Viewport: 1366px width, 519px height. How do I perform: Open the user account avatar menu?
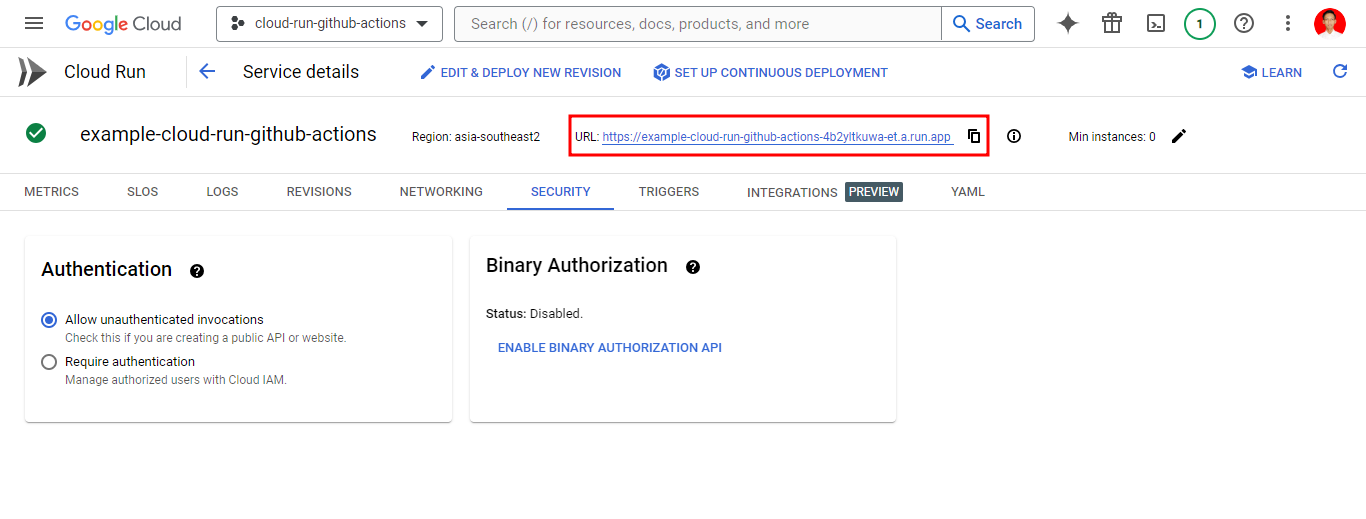click(1330, 23)
